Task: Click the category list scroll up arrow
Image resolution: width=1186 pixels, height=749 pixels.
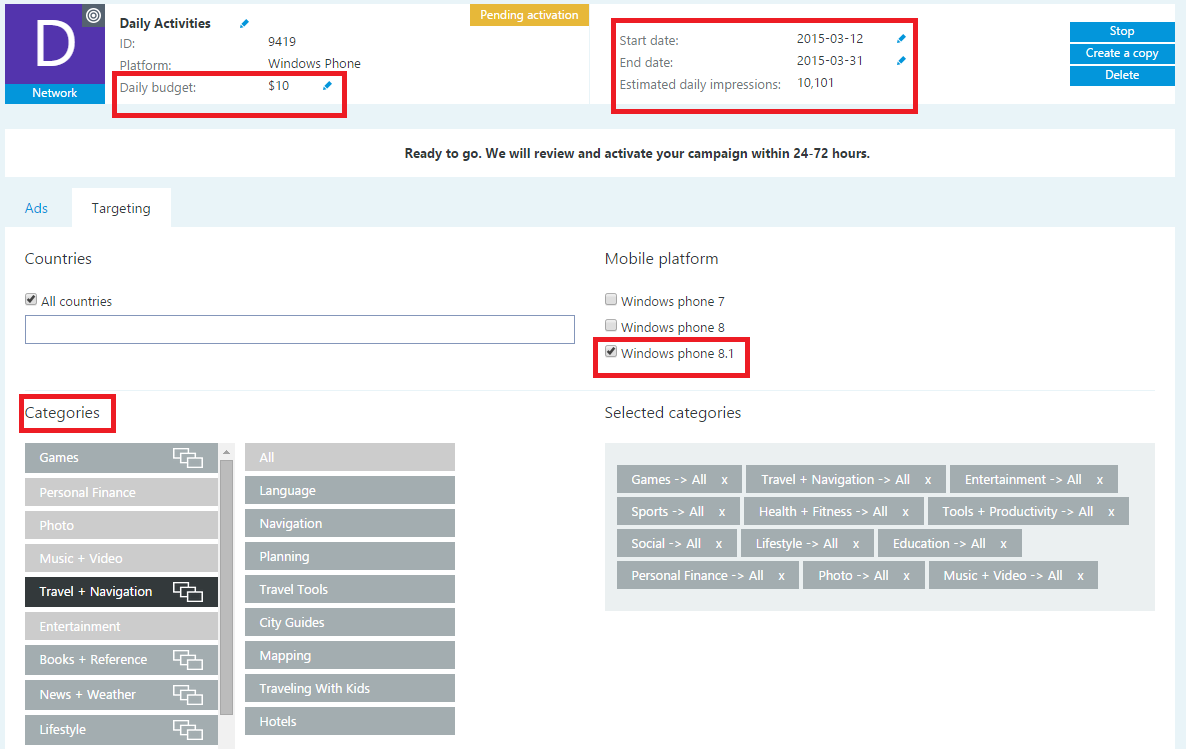Action: [x=226, y=452]
